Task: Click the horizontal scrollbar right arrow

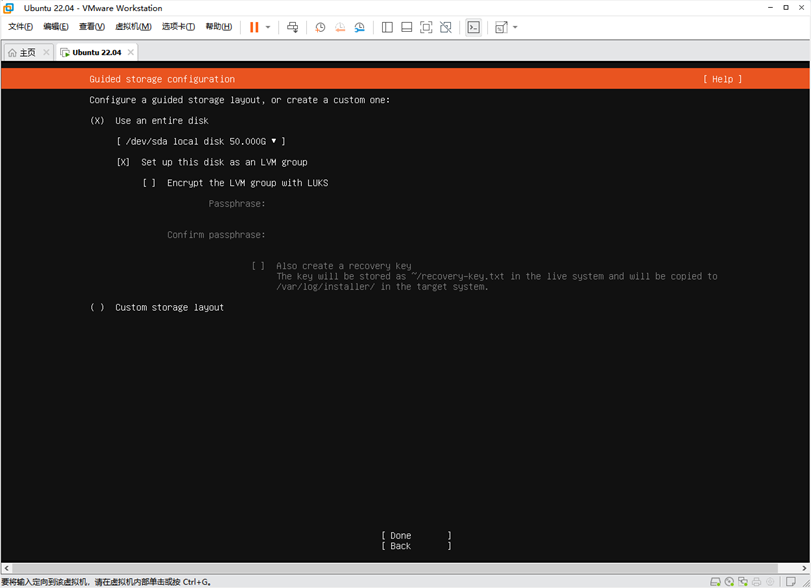Action: click(804, 568)
